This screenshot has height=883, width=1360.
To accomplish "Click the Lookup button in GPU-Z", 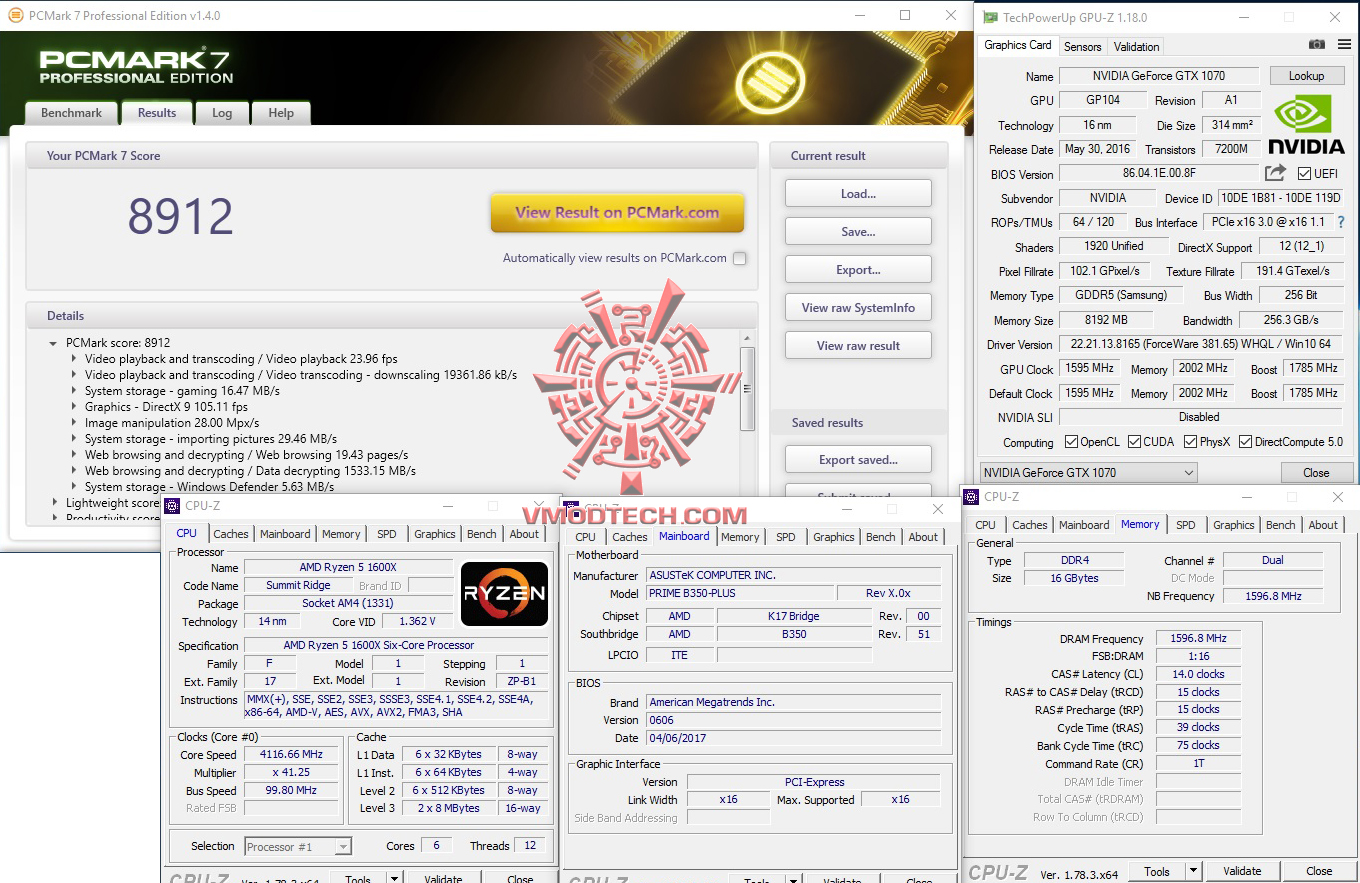I will (x=1307, y=75).
